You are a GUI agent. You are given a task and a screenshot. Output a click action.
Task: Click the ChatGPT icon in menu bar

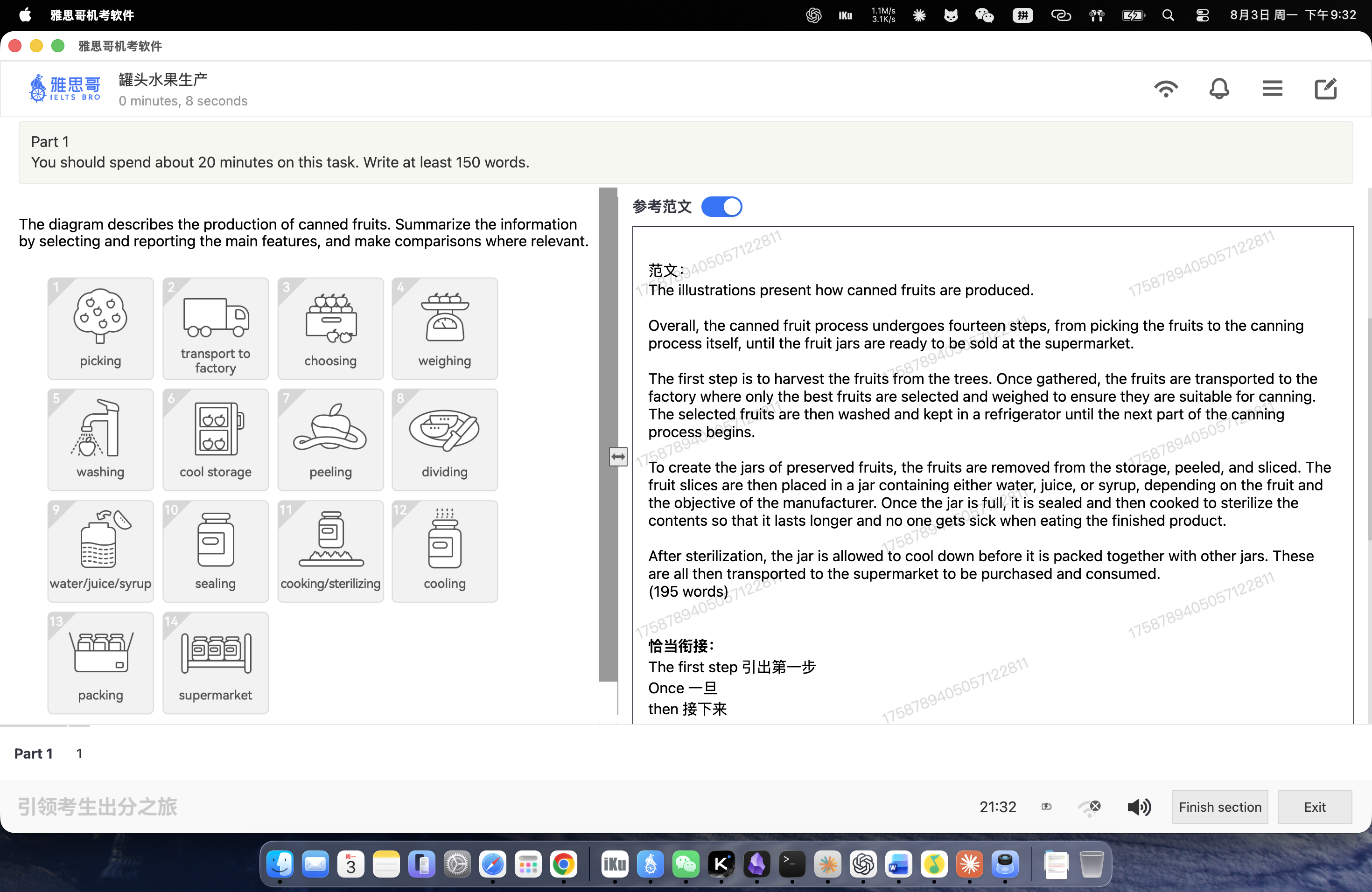pyautogui.click(x=813, y=15)
